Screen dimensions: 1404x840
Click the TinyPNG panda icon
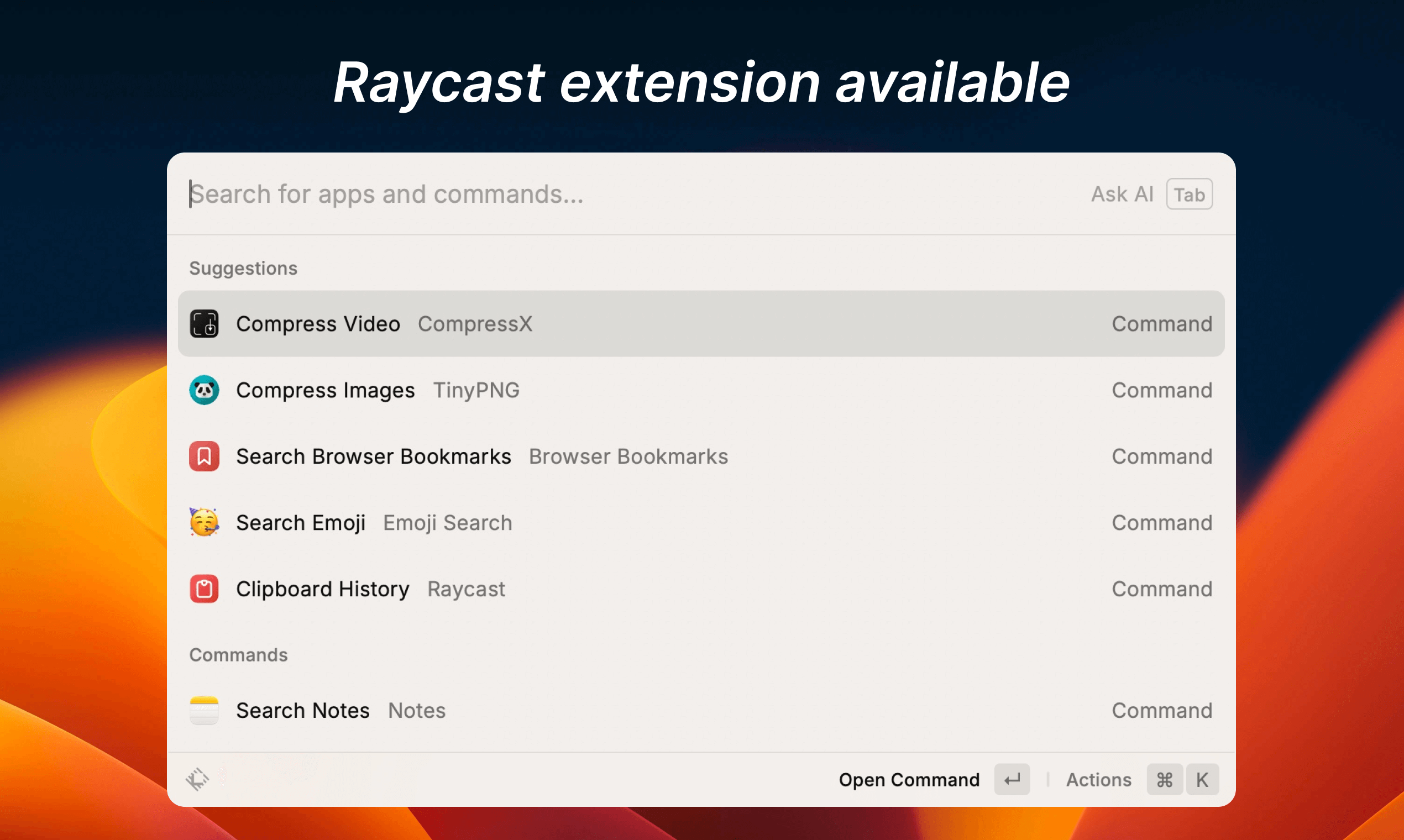pyautogui.click(x=204, y=390)
